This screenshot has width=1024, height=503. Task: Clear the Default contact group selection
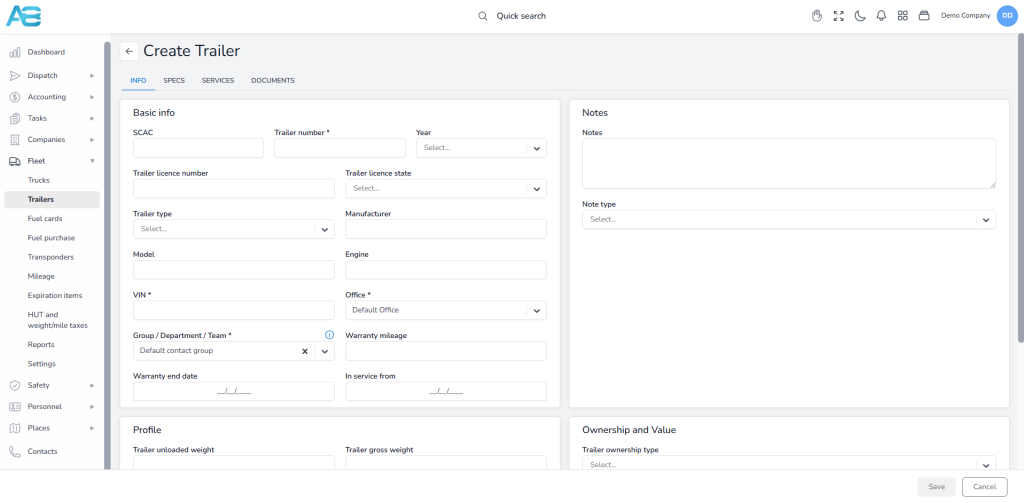304,351
